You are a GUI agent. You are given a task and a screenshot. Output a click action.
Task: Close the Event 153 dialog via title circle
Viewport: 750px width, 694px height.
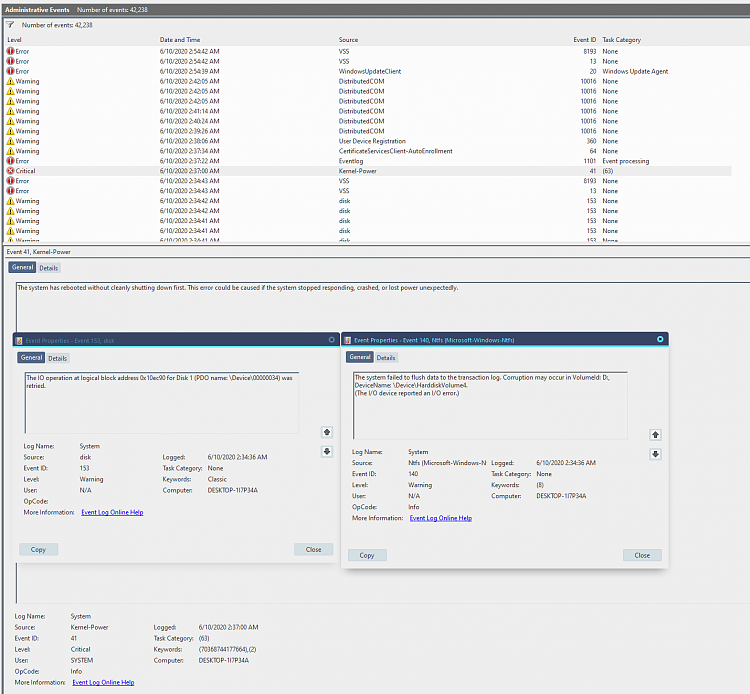(x=331, y=340)
